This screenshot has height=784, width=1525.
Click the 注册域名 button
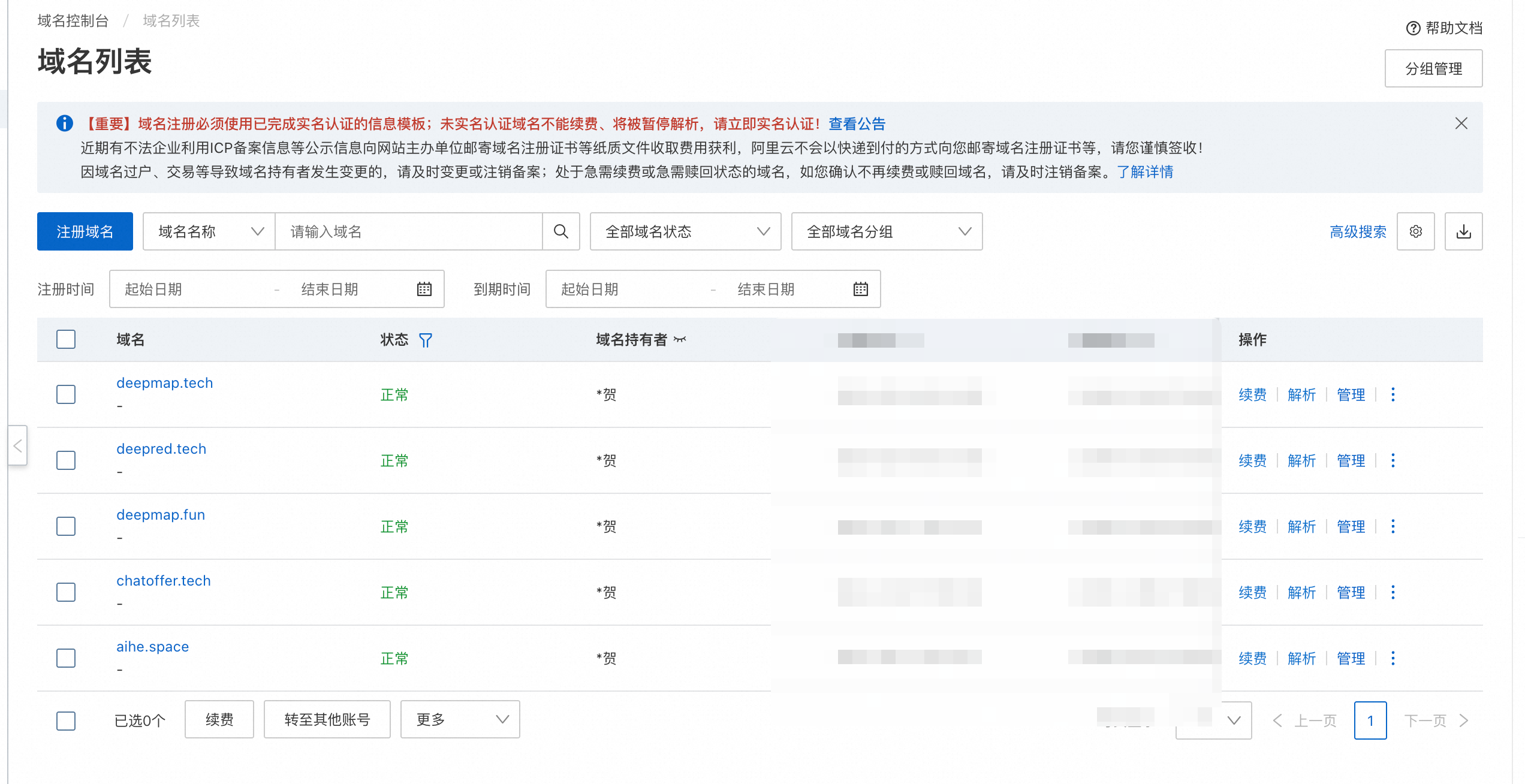coord(85,231)
